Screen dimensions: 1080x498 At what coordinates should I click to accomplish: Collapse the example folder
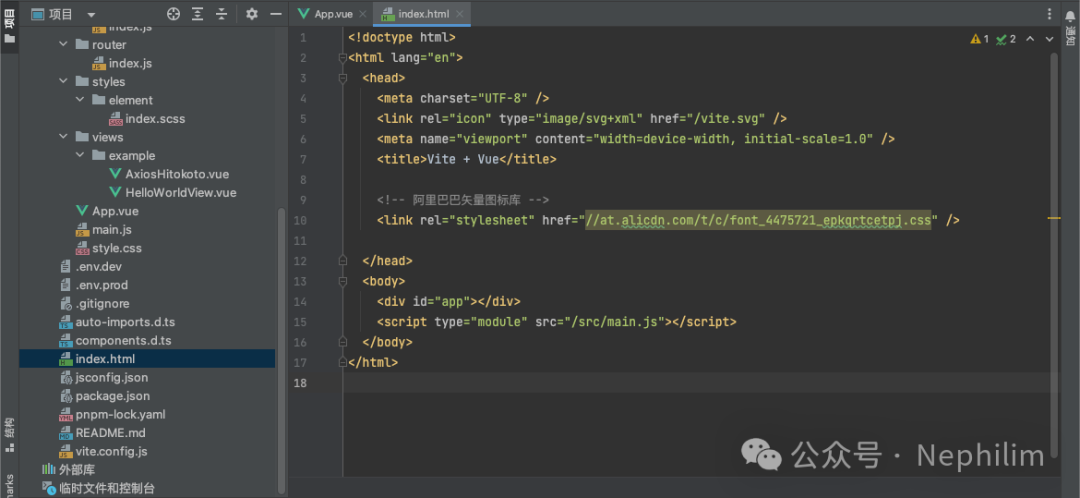[x=80, y=156]
